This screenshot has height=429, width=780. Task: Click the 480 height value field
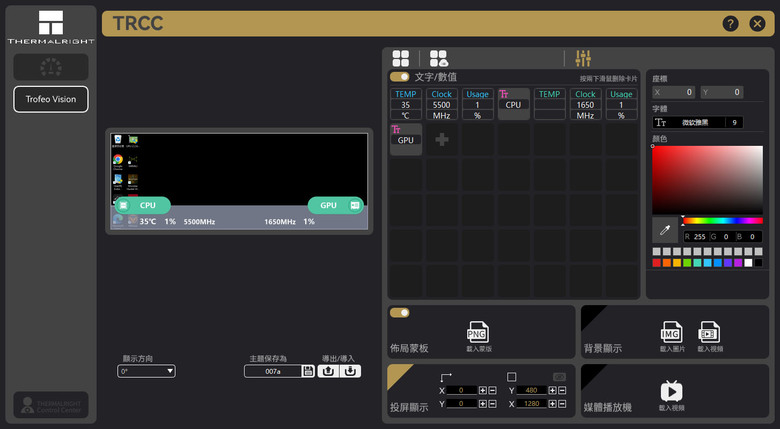pyautogui.click(x=531, y=390)
